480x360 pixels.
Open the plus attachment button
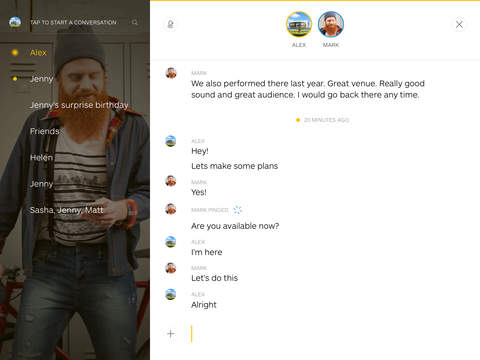click(x=171, y=334)
